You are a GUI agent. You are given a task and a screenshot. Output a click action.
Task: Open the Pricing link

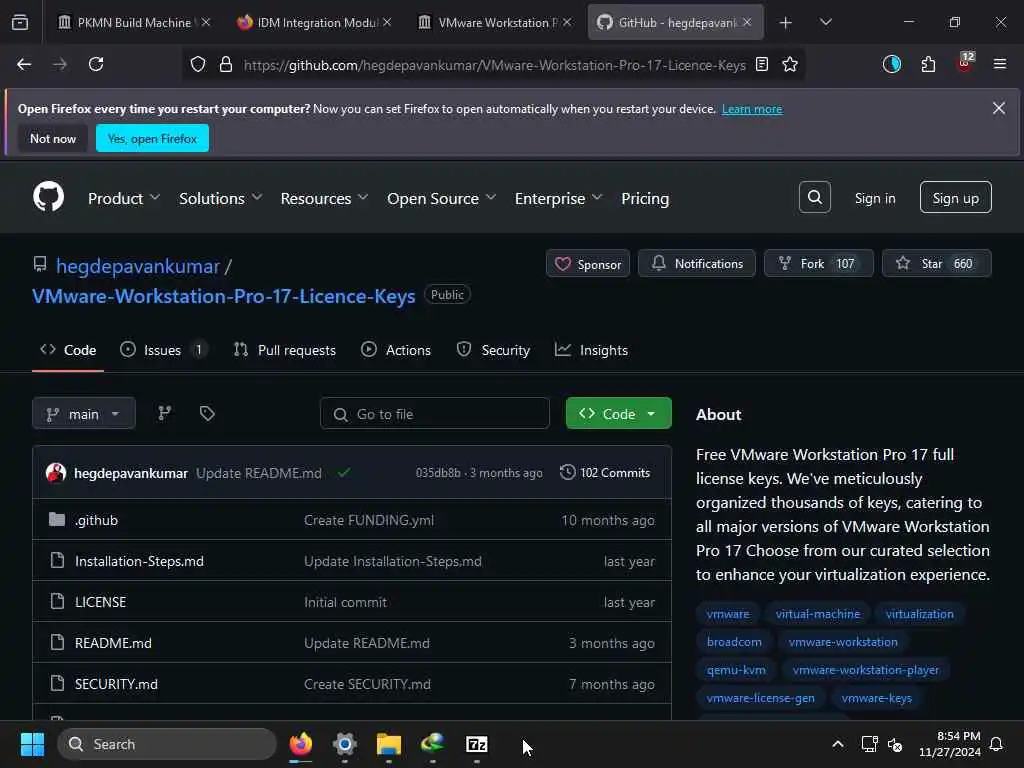click(645, 198)
